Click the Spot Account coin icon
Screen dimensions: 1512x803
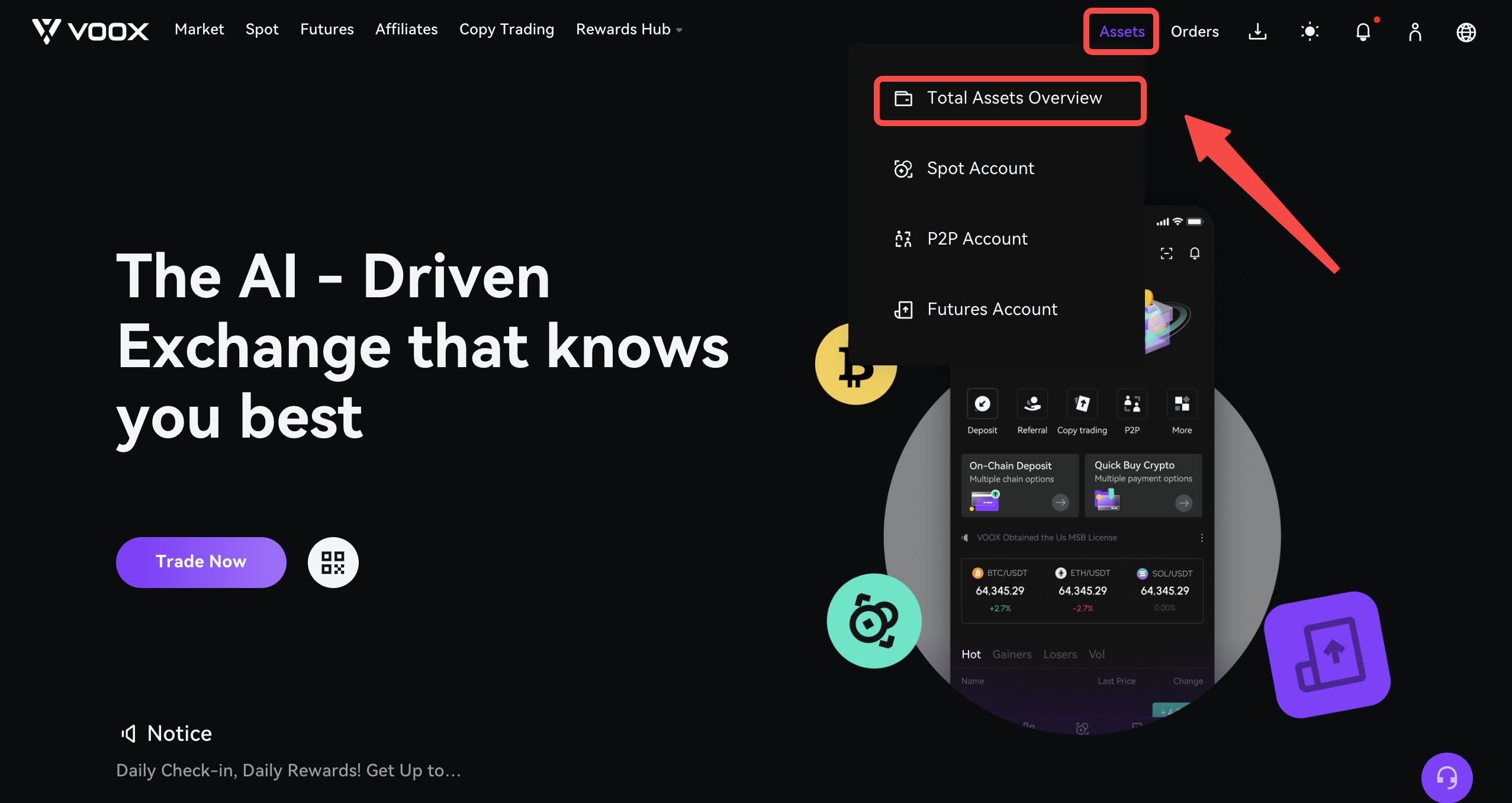pyautogui.click(x=903, y=169)
